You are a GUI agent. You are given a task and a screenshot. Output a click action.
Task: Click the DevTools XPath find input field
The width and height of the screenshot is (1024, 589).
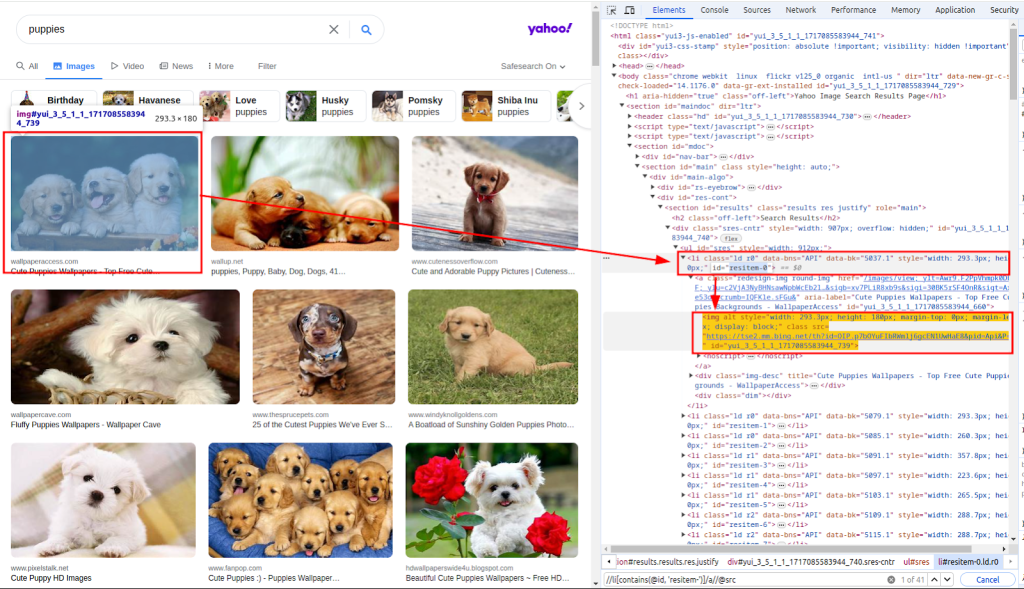(x=744, y=579)
